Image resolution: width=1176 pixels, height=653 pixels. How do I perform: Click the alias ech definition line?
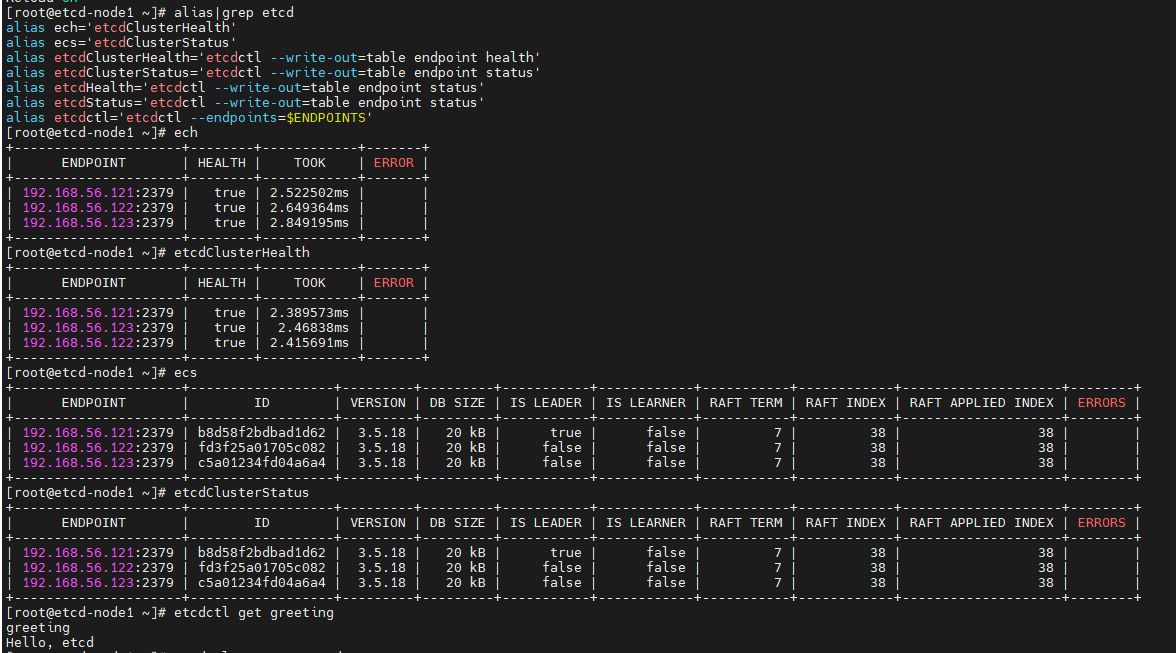point(121,27)
